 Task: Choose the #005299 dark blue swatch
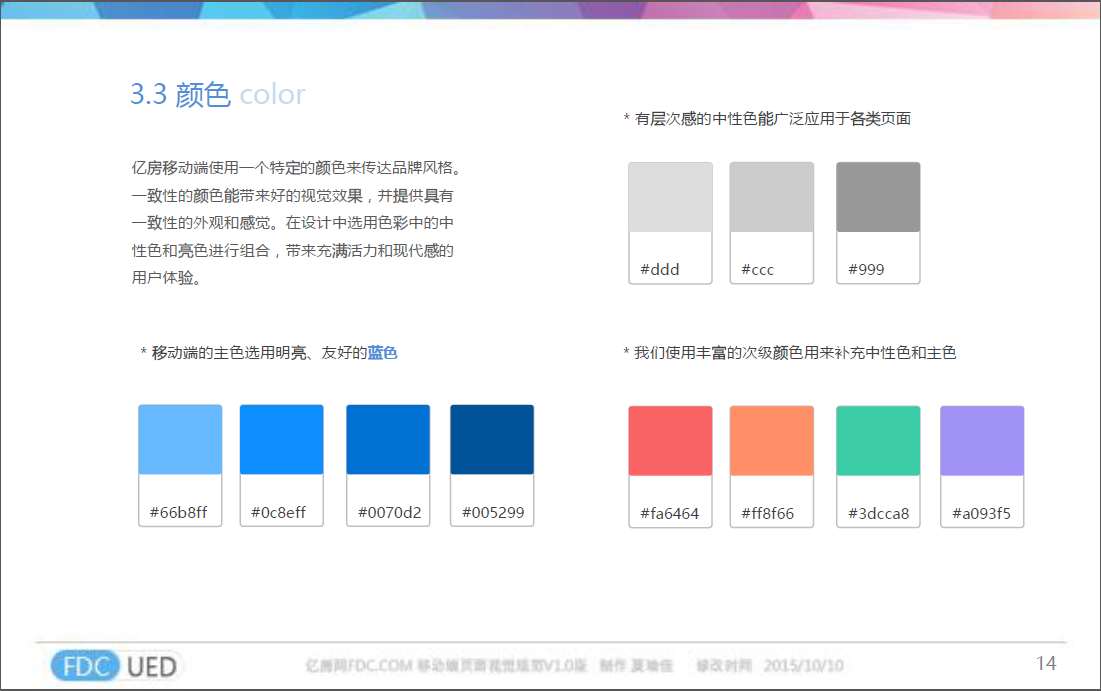(492, 440)
